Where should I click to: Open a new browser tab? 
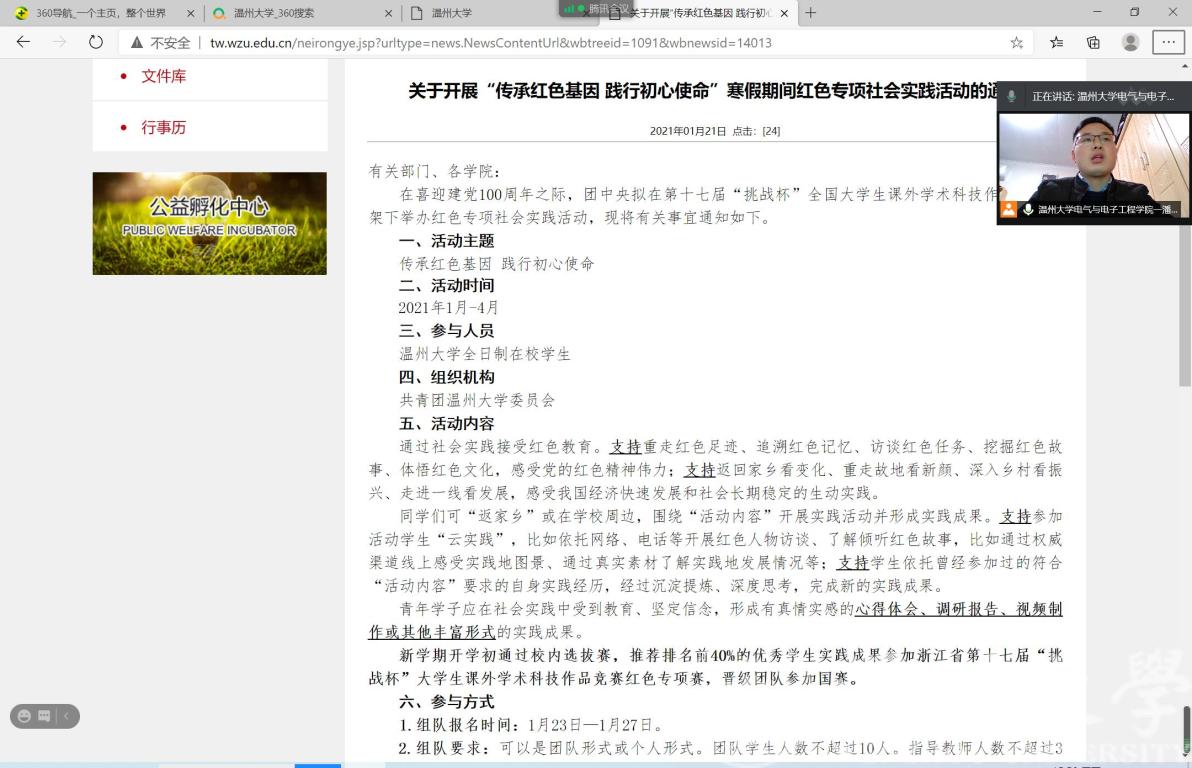[811, 13]
